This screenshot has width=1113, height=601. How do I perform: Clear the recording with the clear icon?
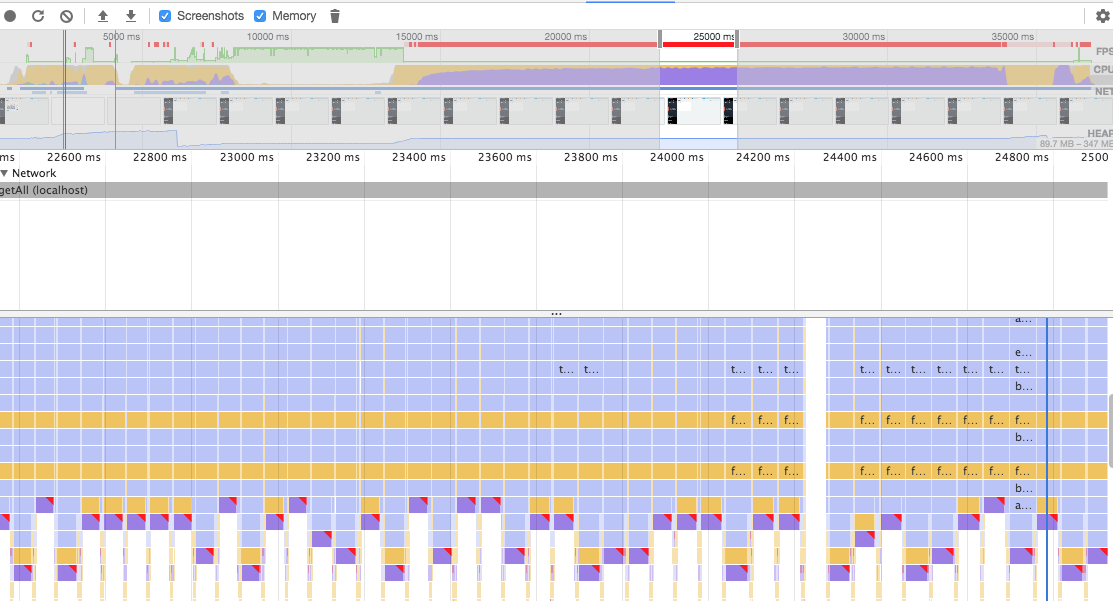coord(66,15)
